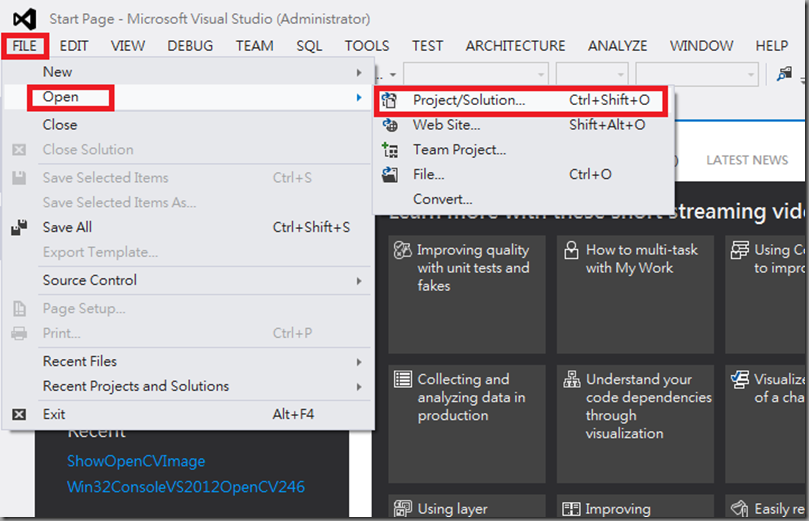This screenshot has width=809, height=521.
Task: Choose Close from the File menu
Action: click(x=188, y=125)
